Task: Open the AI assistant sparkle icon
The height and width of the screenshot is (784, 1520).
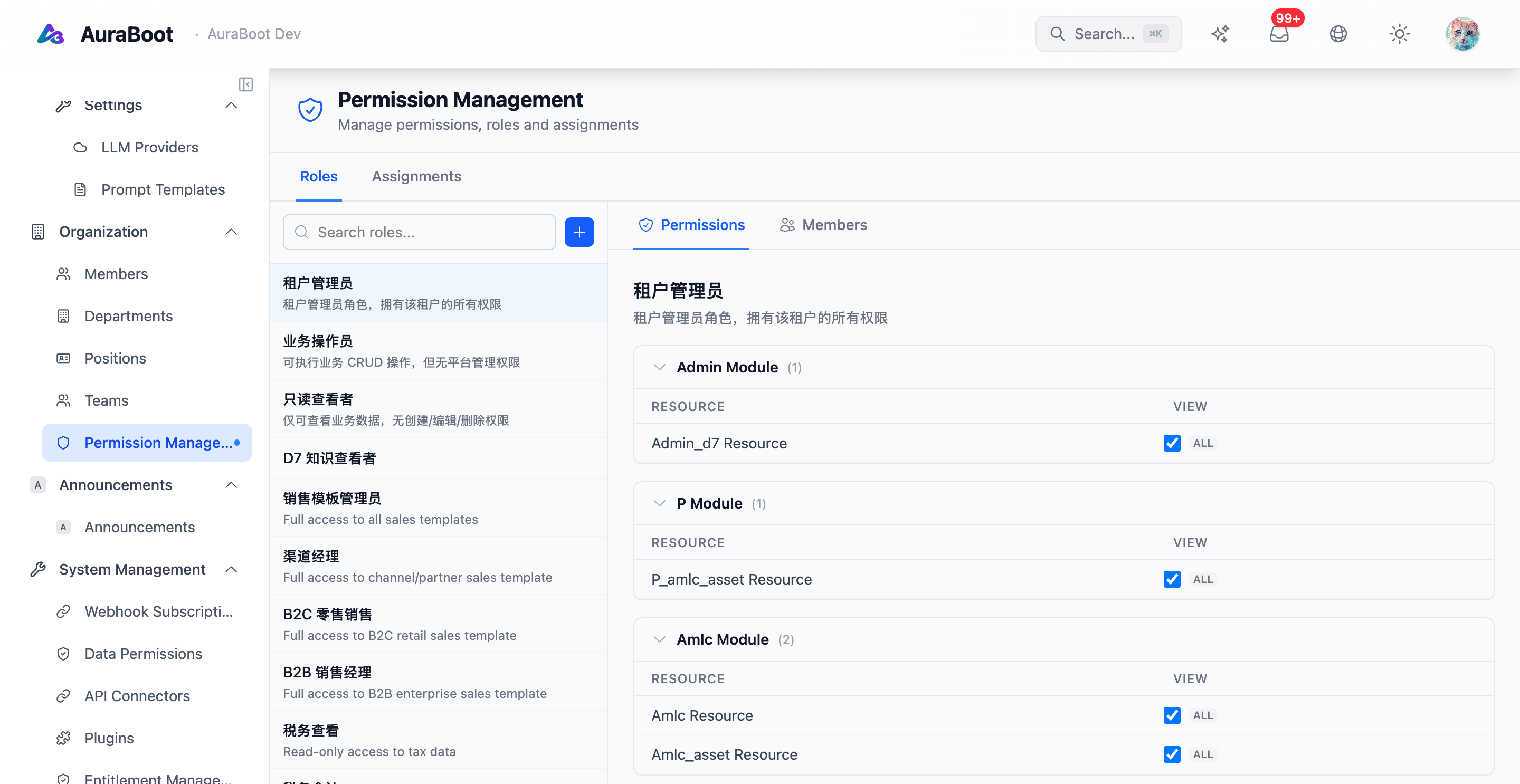Action: (1220, 34)
